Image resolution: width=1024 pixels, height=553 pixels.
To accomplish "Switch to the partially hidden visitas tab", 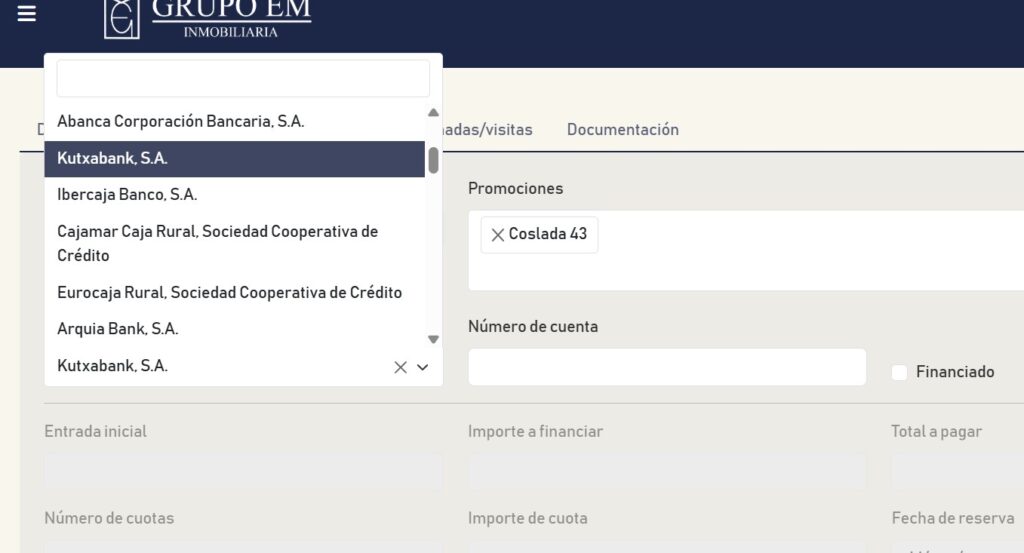I will [488, 130].
